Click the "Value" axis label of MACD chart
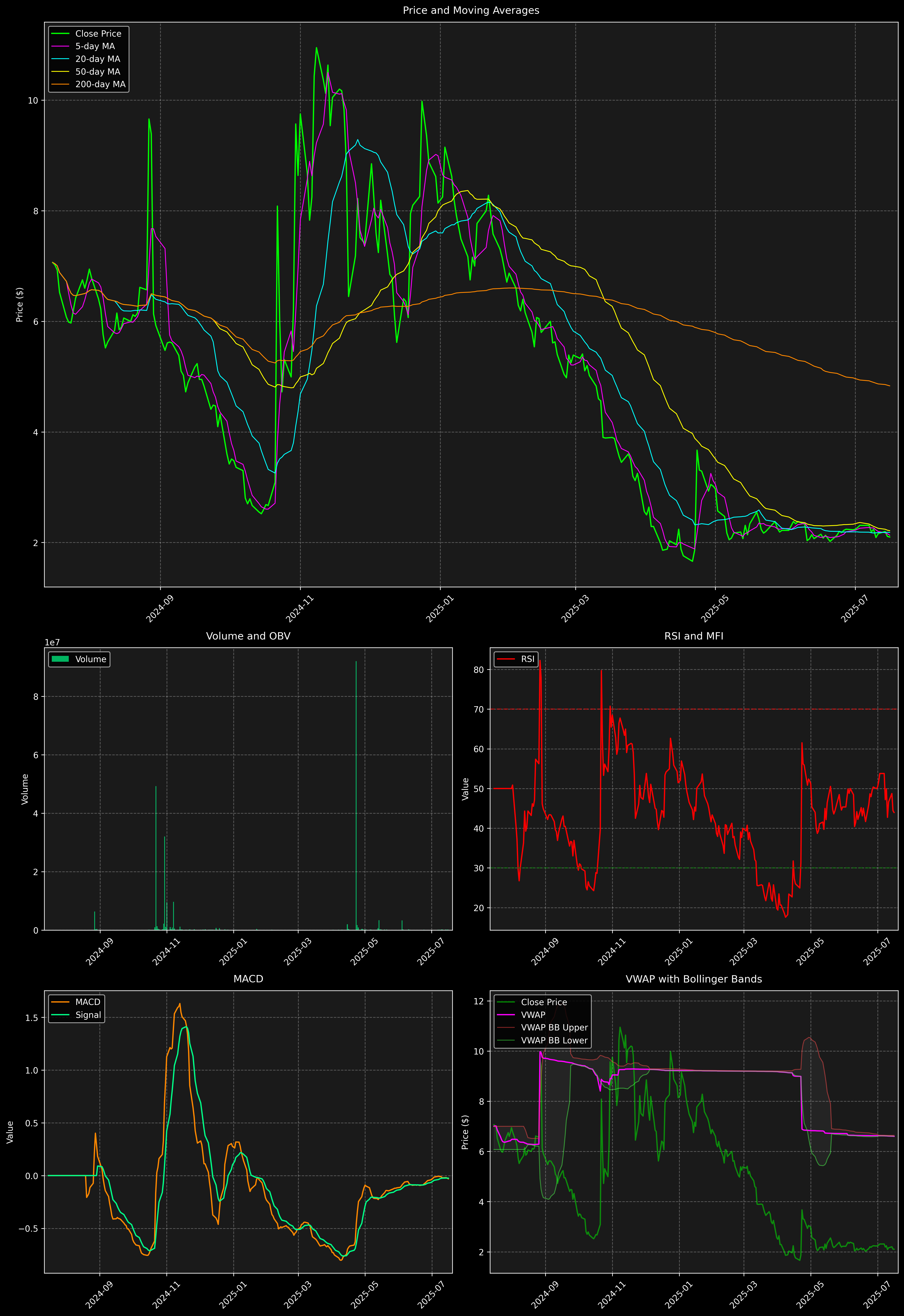The width and height of the screenshot is (904, 1316). coord(10,1132)
